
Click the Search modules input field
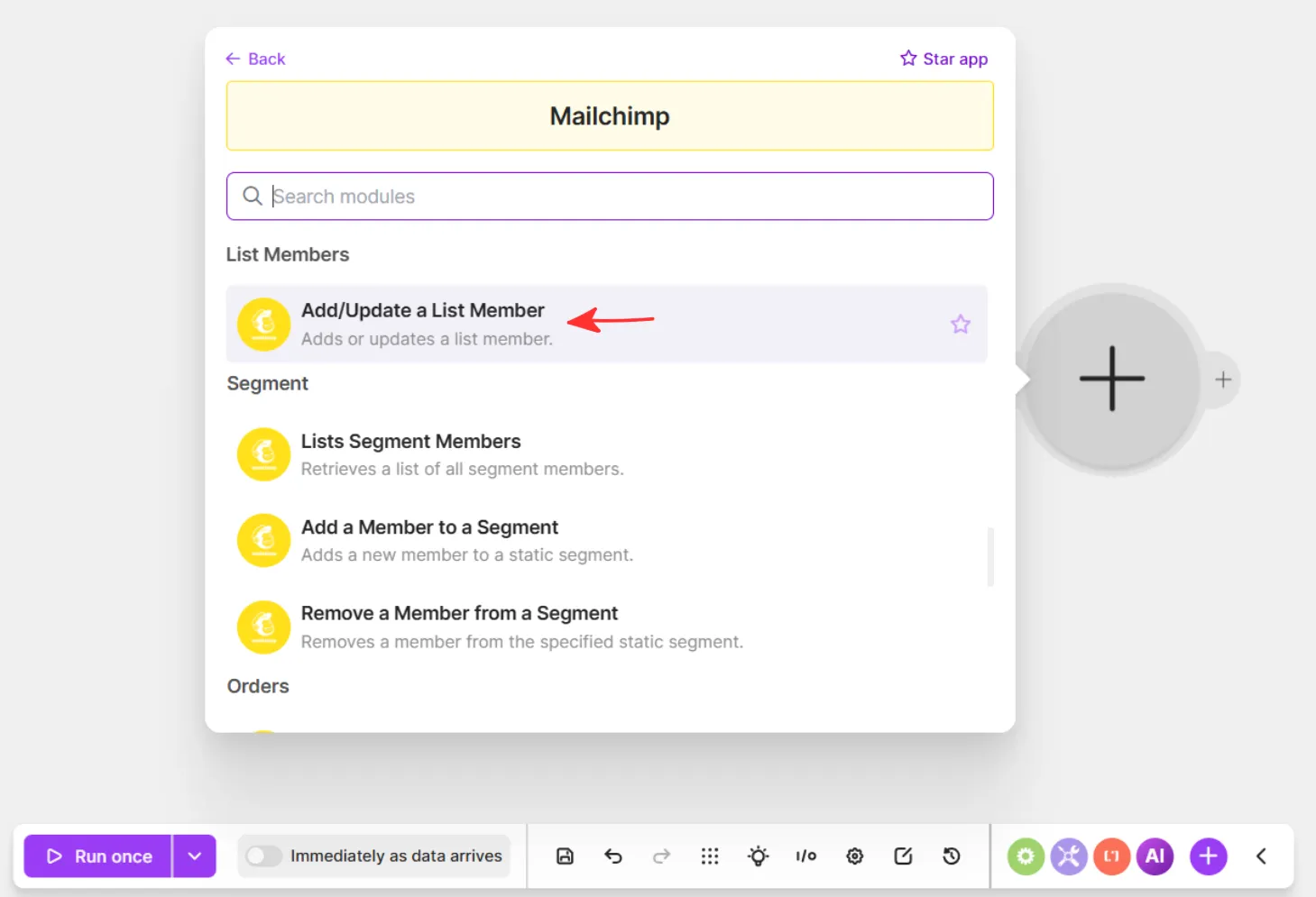(x=610, y=197)
